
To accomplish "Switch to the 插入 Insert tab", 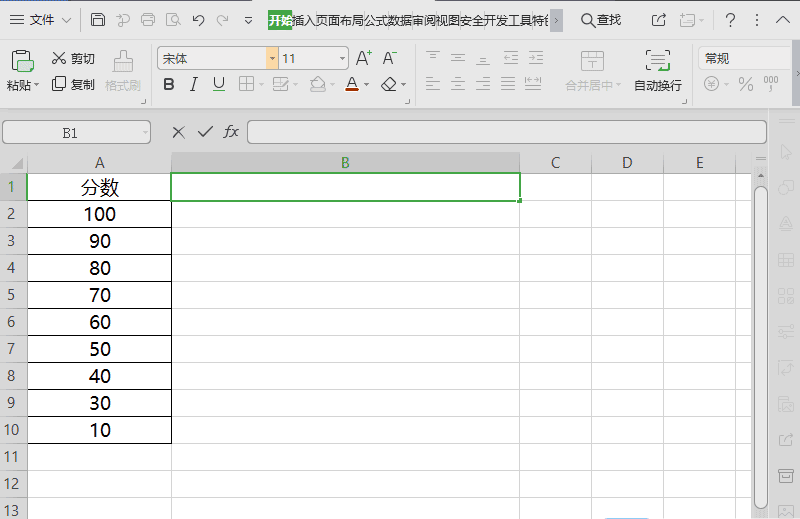I will [304, 20].
